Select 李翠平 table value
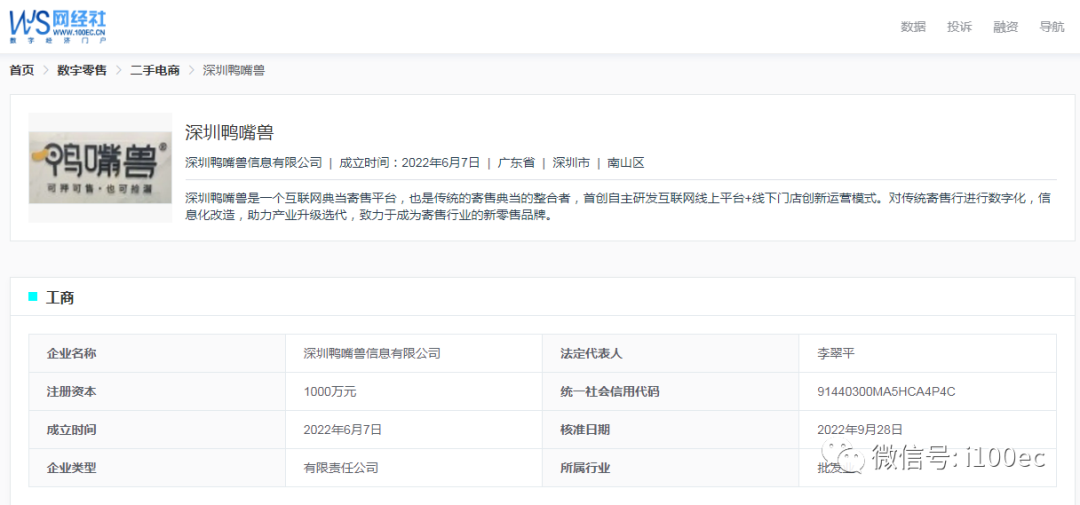Screen dimensions: 1080x505 [835, 353]
